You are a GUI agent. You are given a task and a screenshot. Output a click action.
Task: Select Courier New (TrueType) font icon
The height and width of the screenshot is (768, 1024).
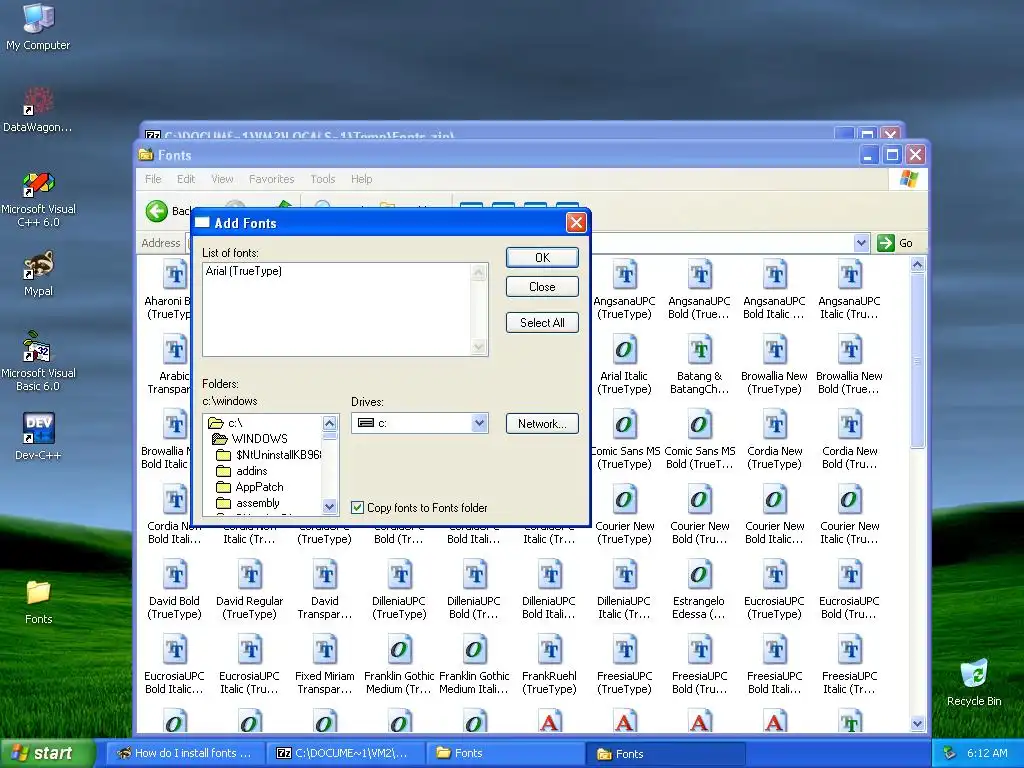[624, 514]
